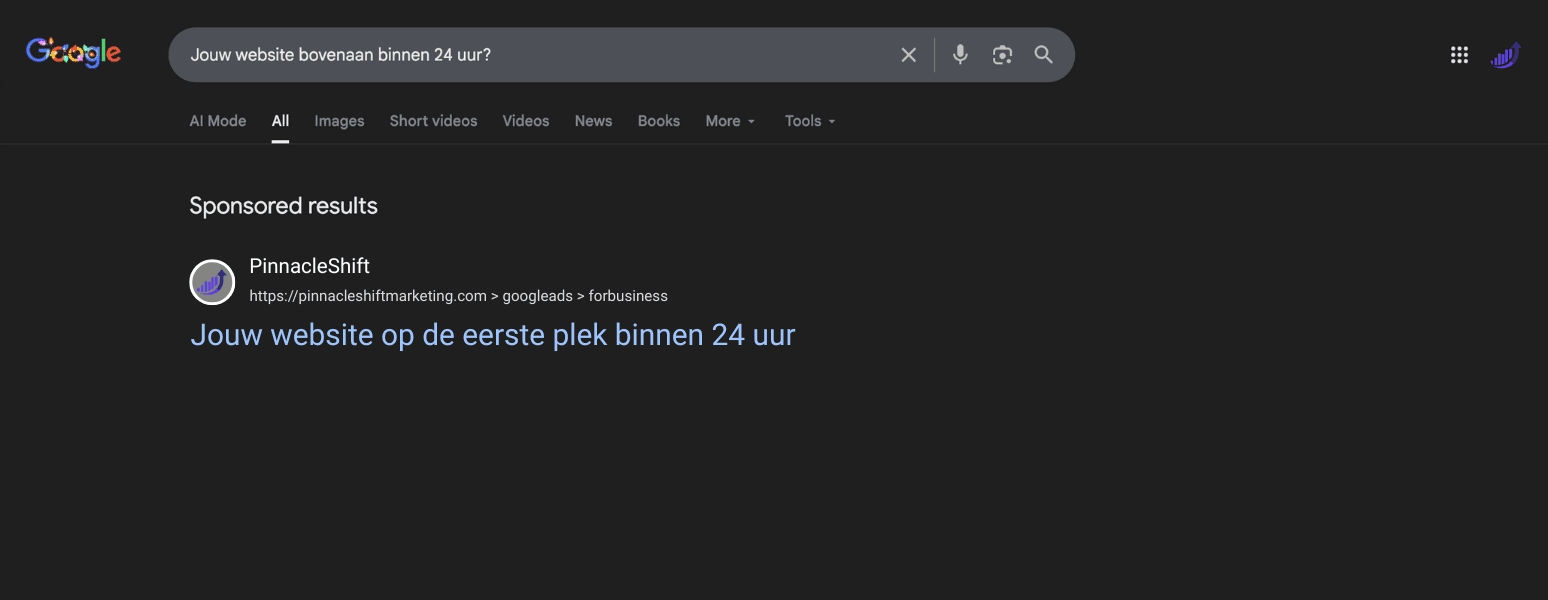The width and height of the screenshot is (1548, 600).
Task: Click the PinnacleShift advertiser name
Action: (x=310, y=266)
